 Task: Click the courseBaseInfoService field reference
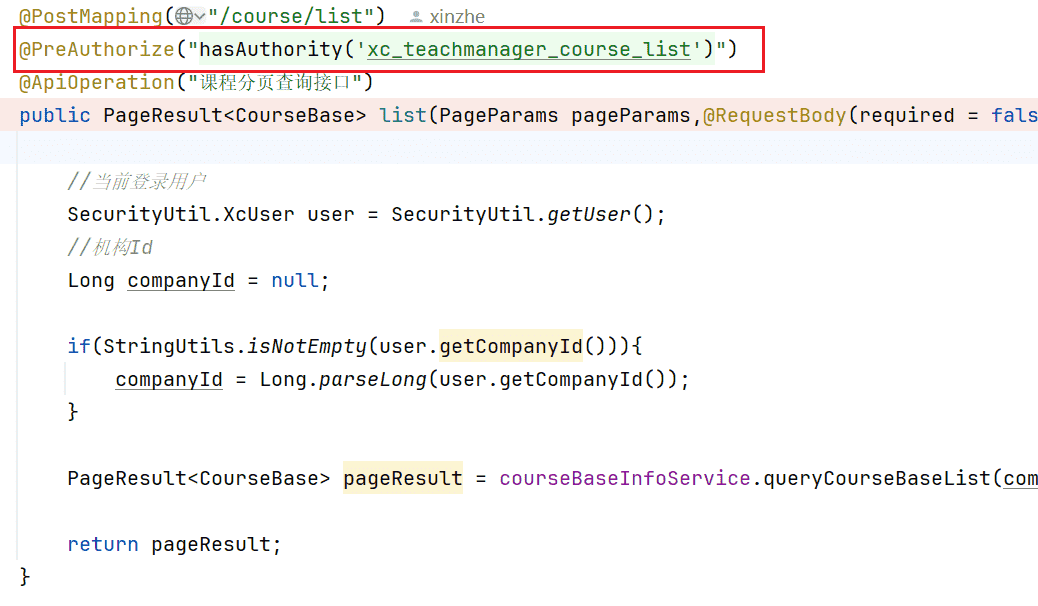(625, 478)
